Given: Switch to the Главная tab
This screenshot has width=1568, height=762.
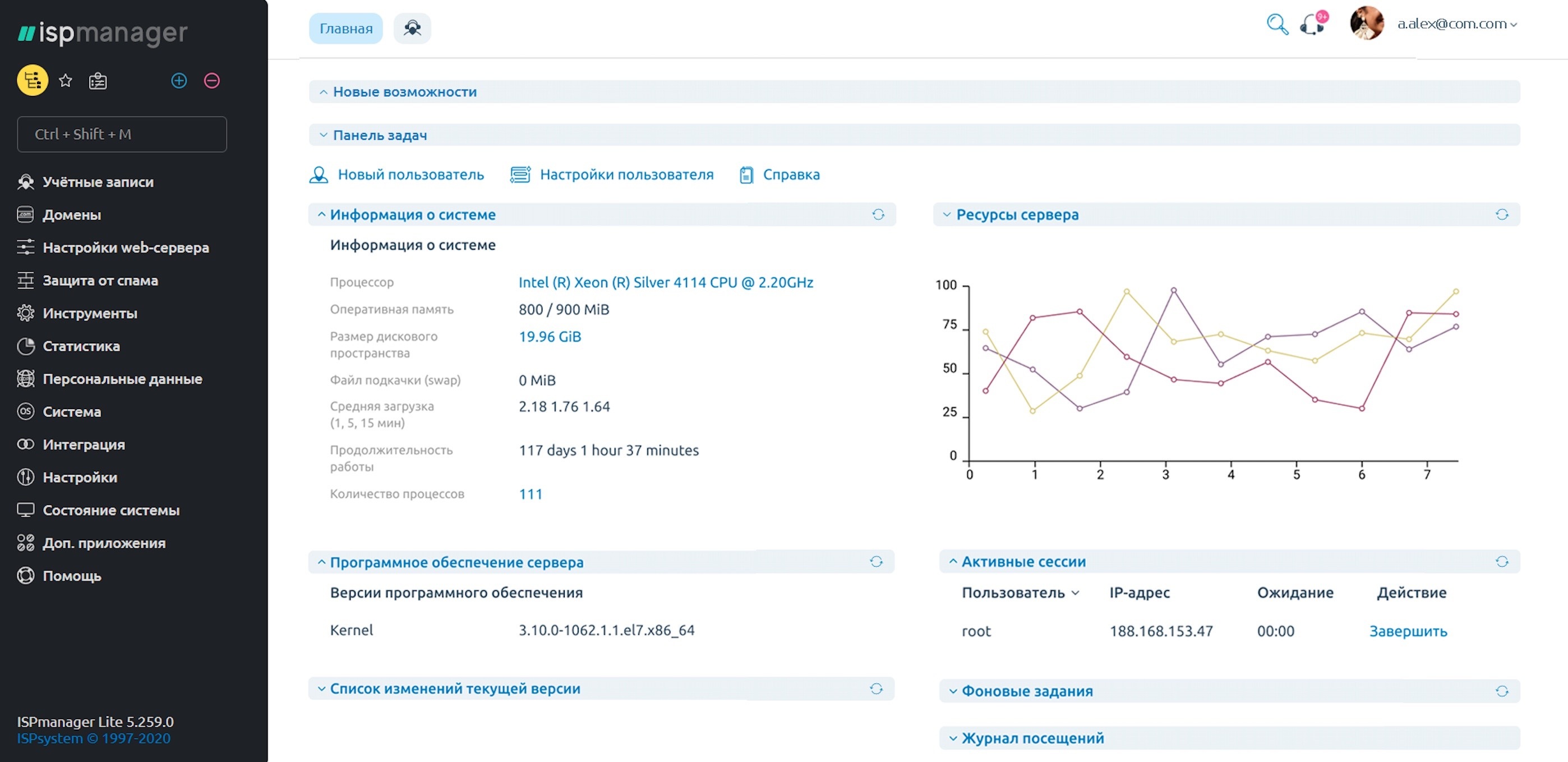Looking at the screenshot, I should [x=346, y=29].
